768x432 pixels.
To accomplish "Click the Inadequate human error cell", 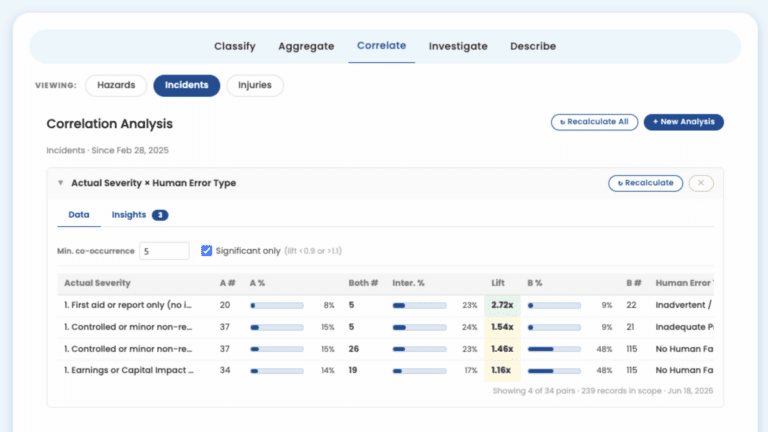I will (x=684, y=327).
